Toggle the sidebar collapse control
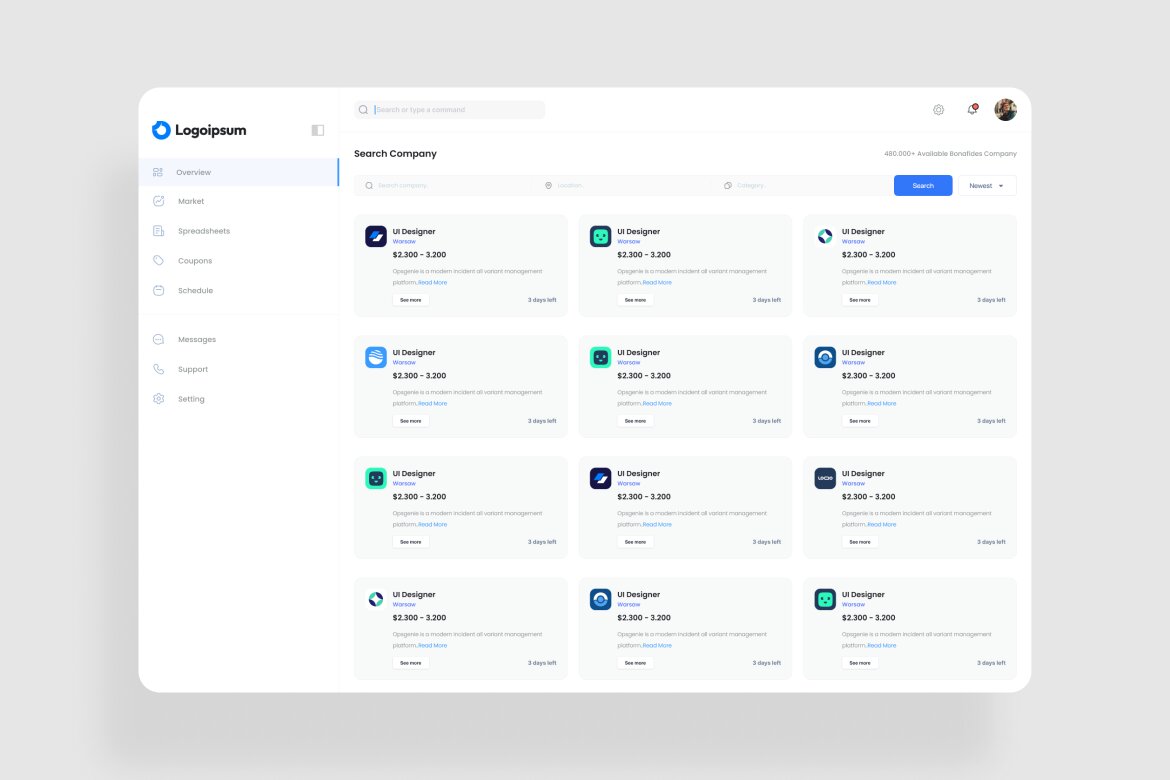The image size is (1170, 780). [316, 130]
